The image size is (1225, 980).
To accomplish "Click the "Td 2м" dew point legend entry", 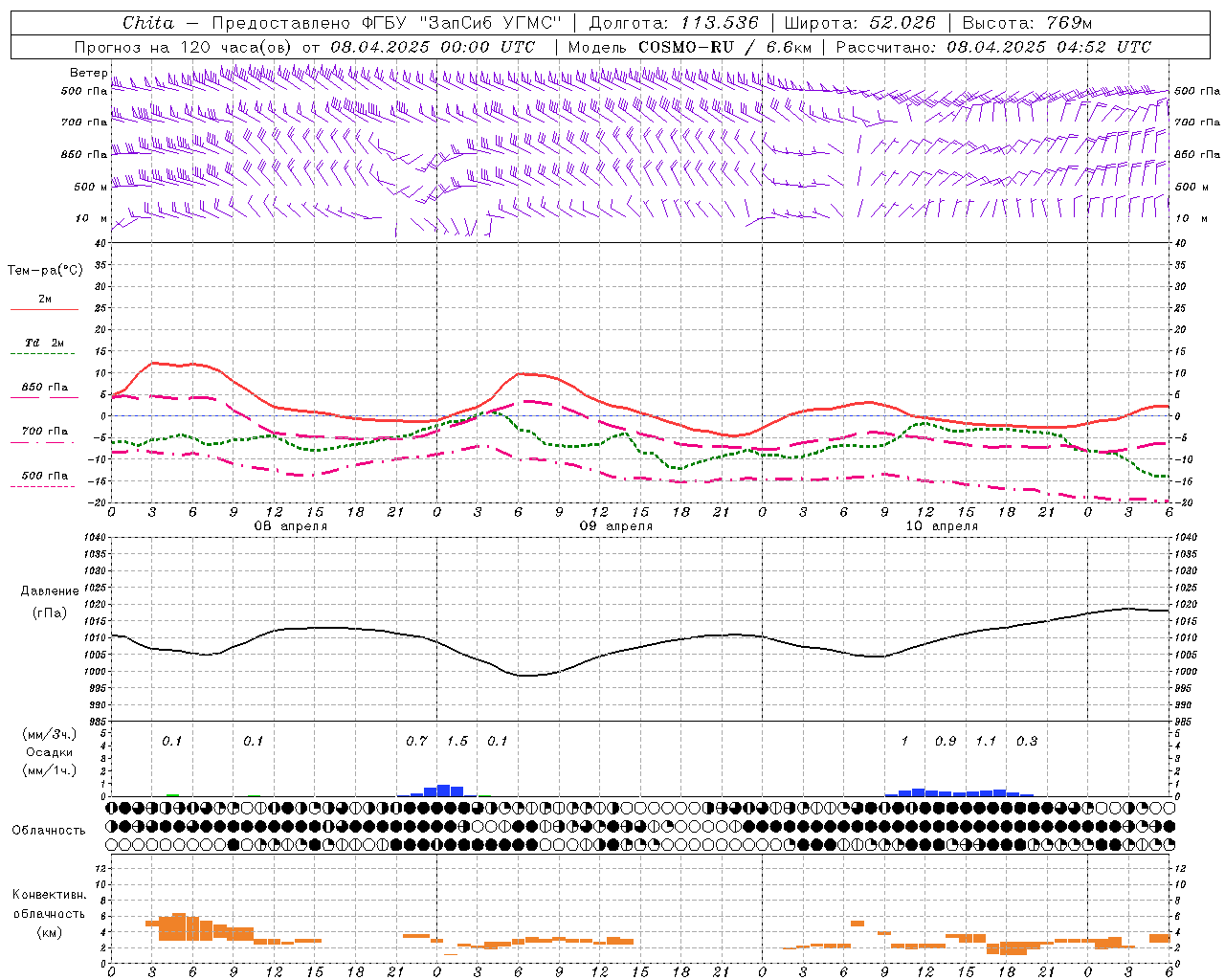I will [x=45, y=343].
